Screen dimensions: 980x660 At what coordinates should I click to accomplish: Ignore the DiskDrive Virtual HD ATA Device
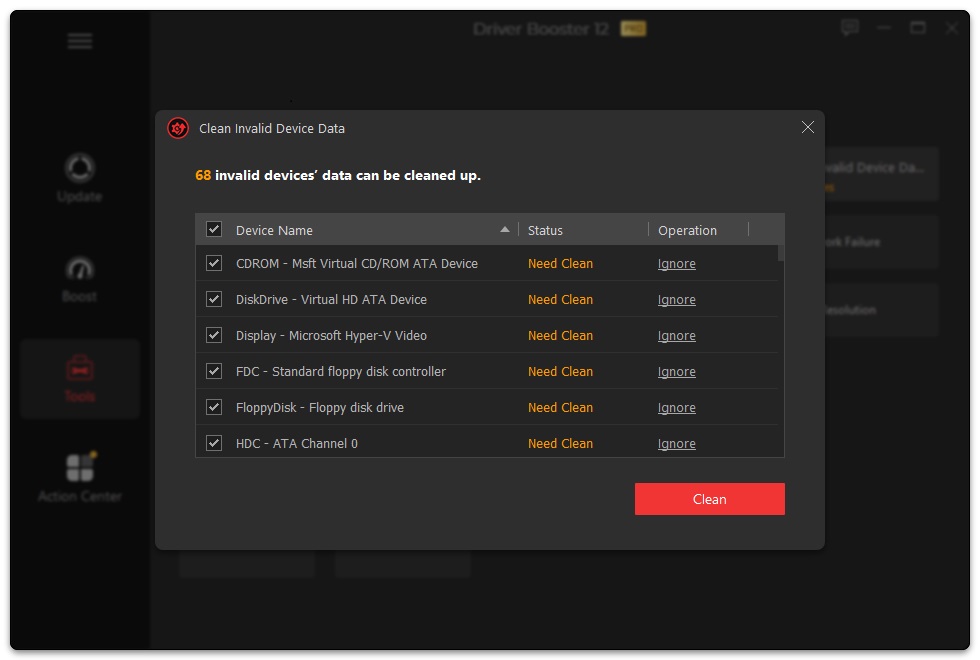click(676, 300)
